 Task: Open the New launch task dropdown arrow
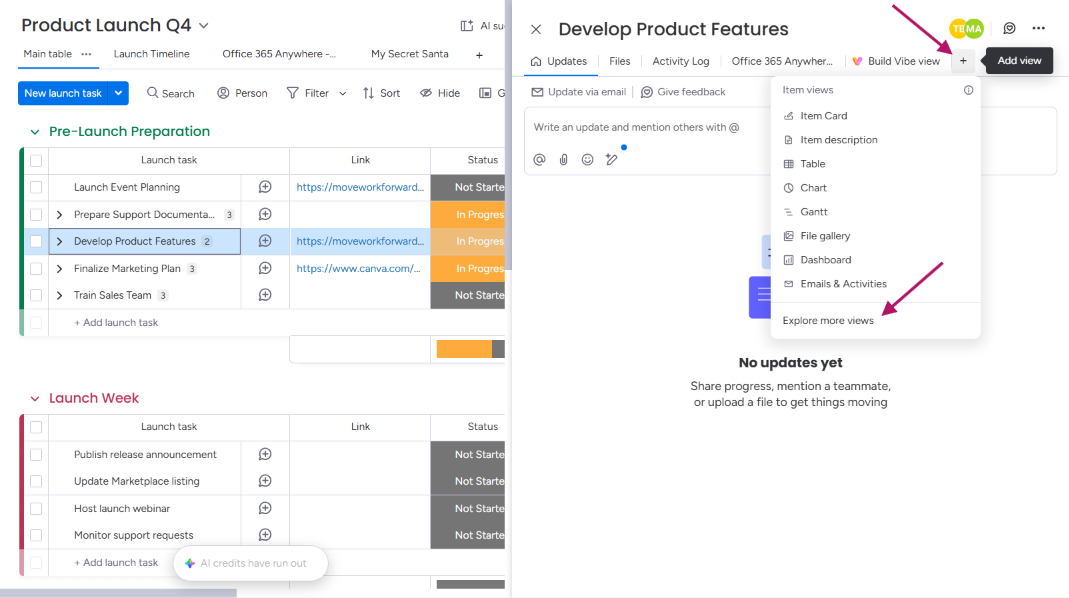pyautogui.click(x=119, y=93)
